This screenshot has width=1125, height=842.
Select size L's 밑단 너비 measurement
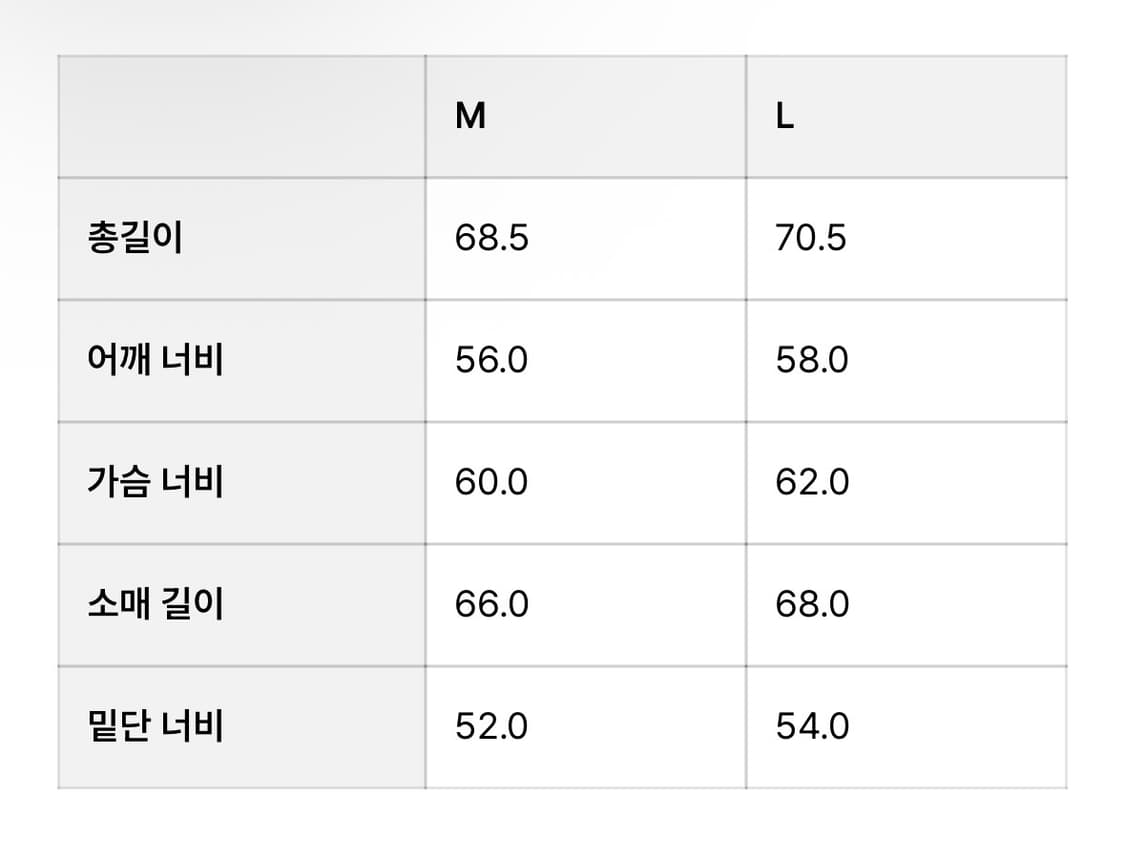pos(812,726)
